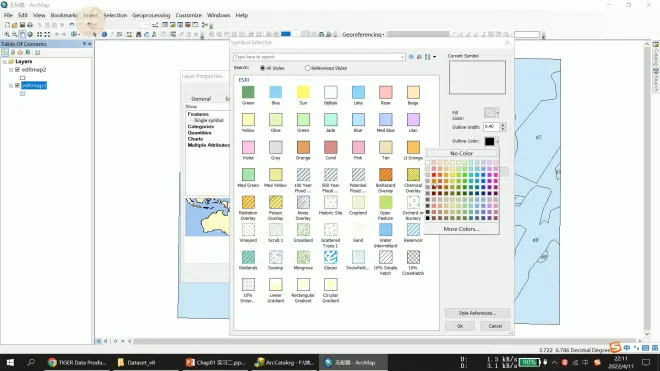Open the Geoprocessing menu
Screen dimensions: 660x371
click(x=151, y=15)
